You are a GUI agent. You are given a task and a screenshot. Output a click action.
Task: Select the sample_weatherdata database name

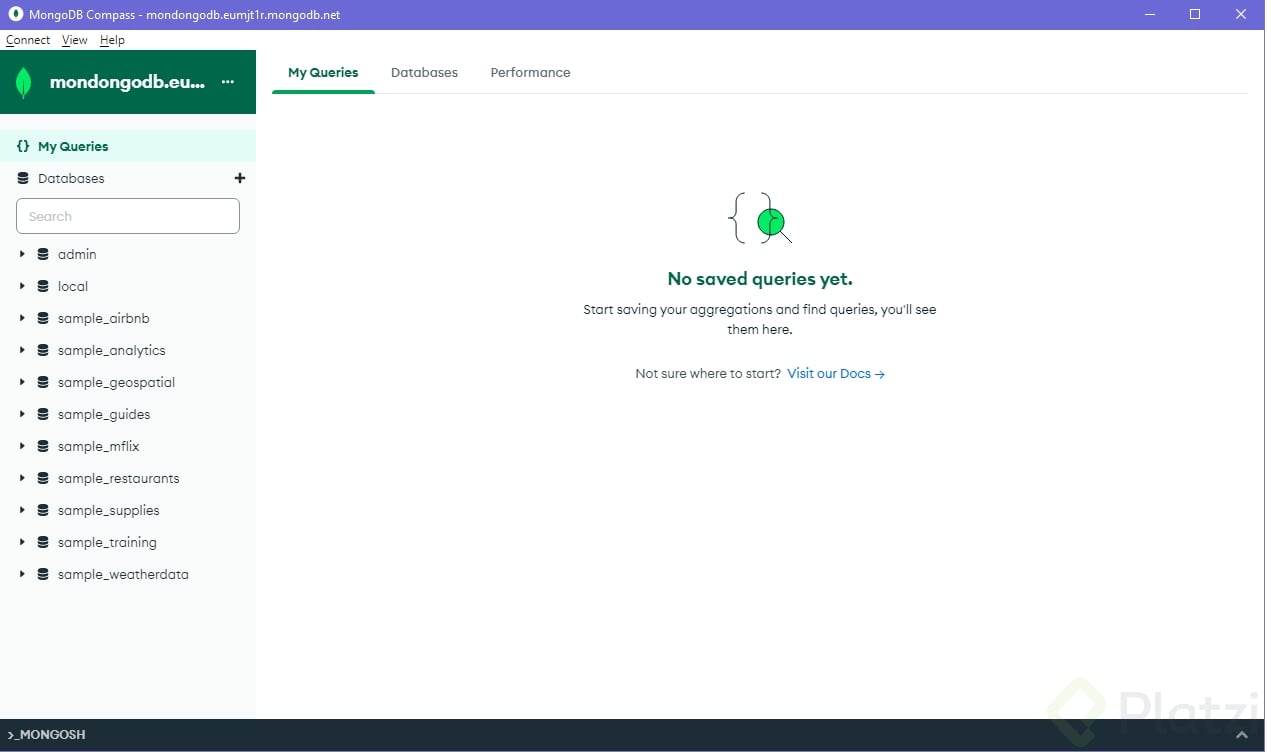123,574
